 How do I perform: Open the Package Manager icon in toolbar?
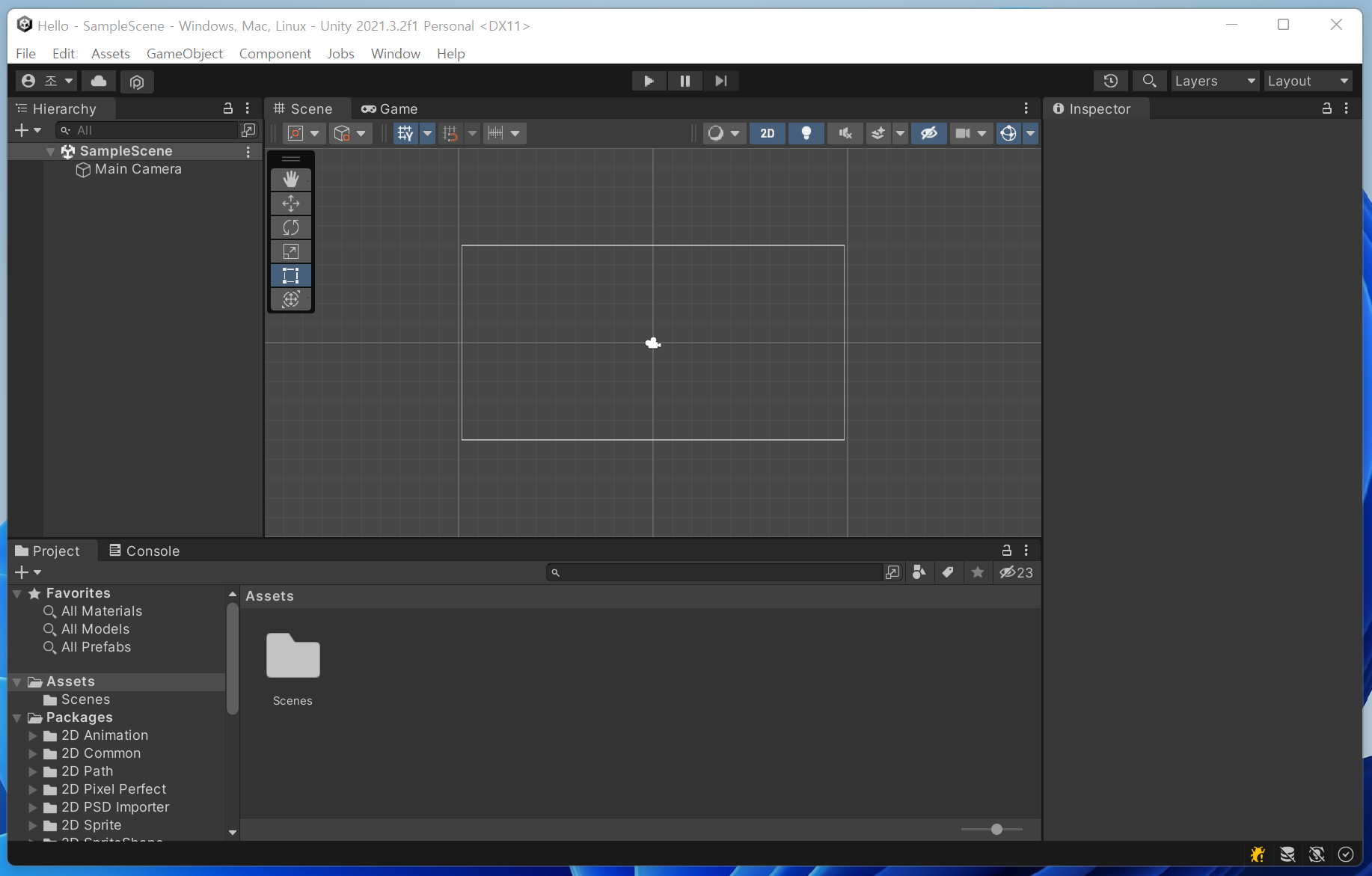137,81
